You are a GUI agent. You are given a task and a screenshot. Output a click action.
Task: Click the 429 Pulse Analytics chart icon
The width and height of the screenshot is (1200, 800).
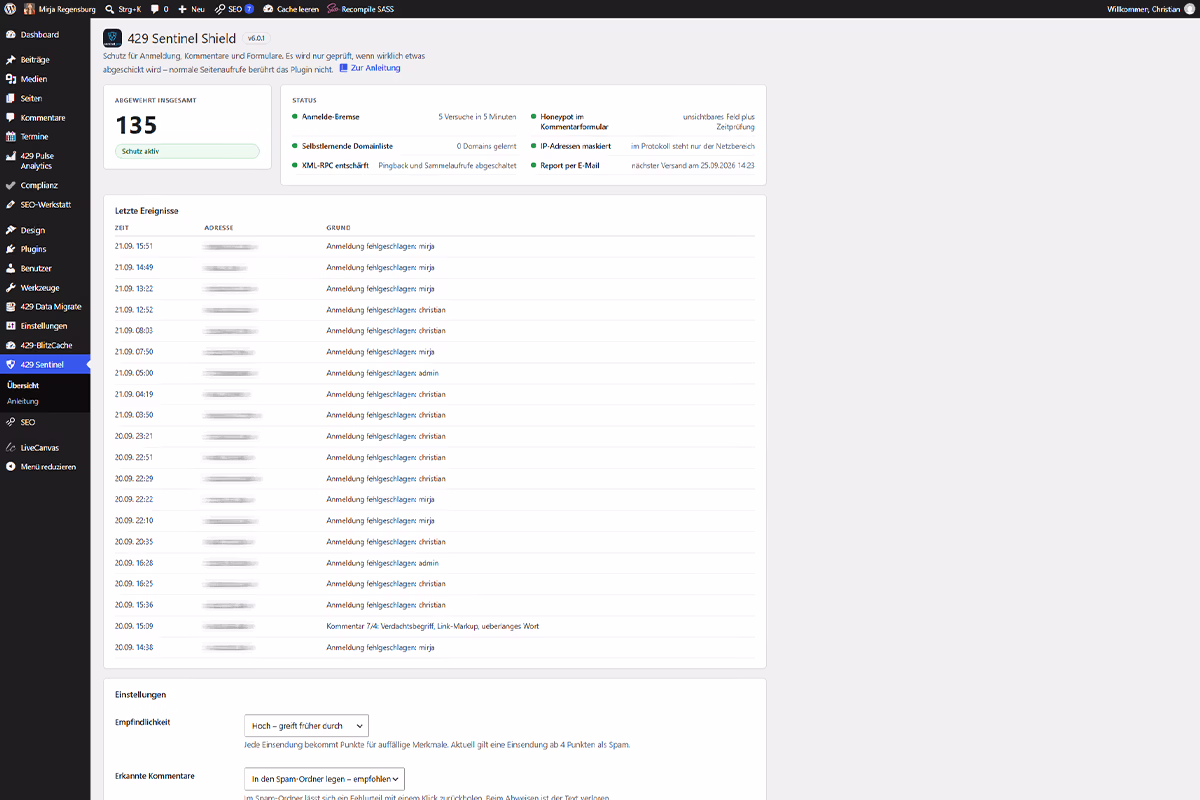click(x=10, y=156)
